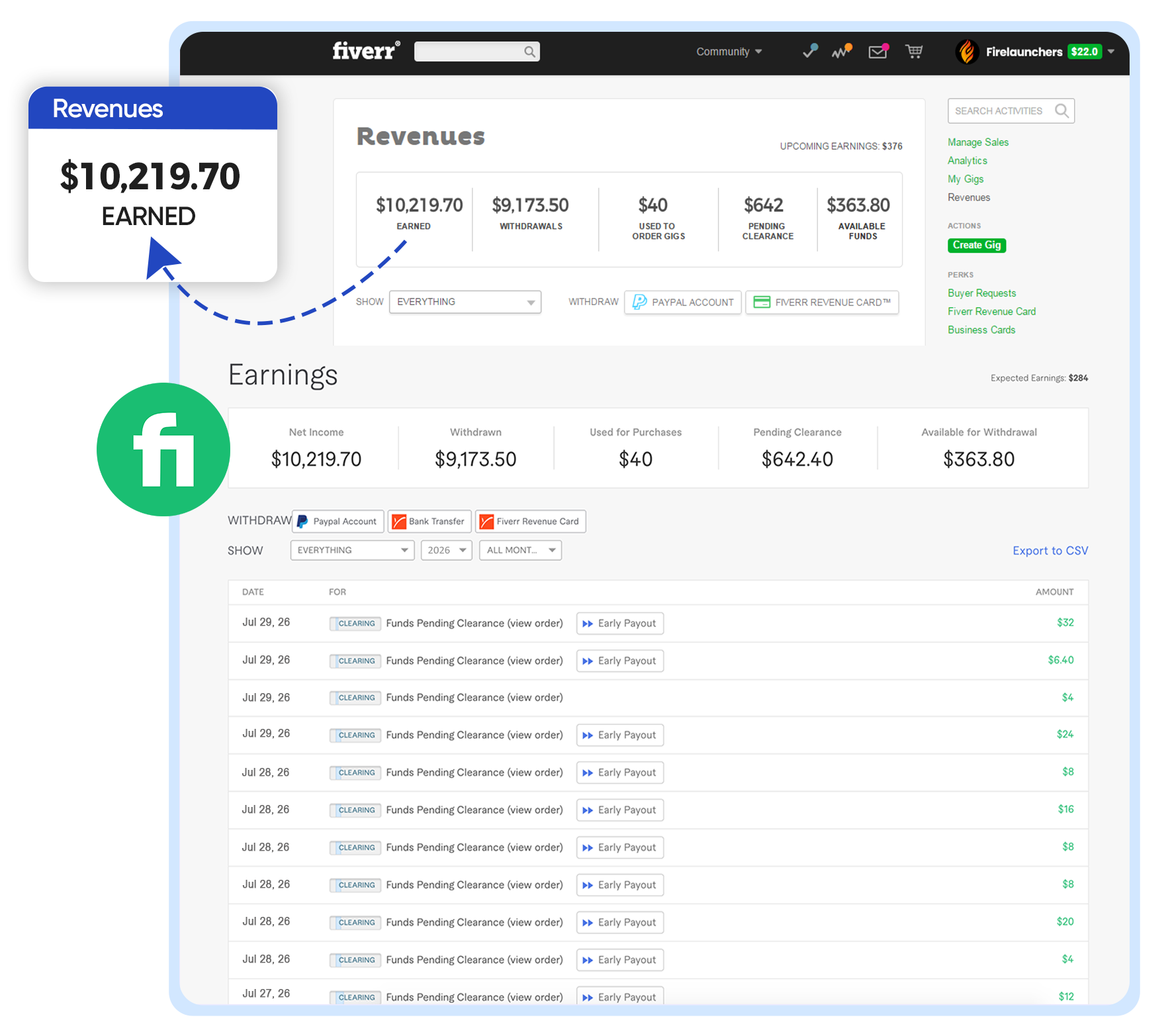1166x1036 pixels.
Task: Click the fiverr logo in the header
Action: [x=366, y=51]
